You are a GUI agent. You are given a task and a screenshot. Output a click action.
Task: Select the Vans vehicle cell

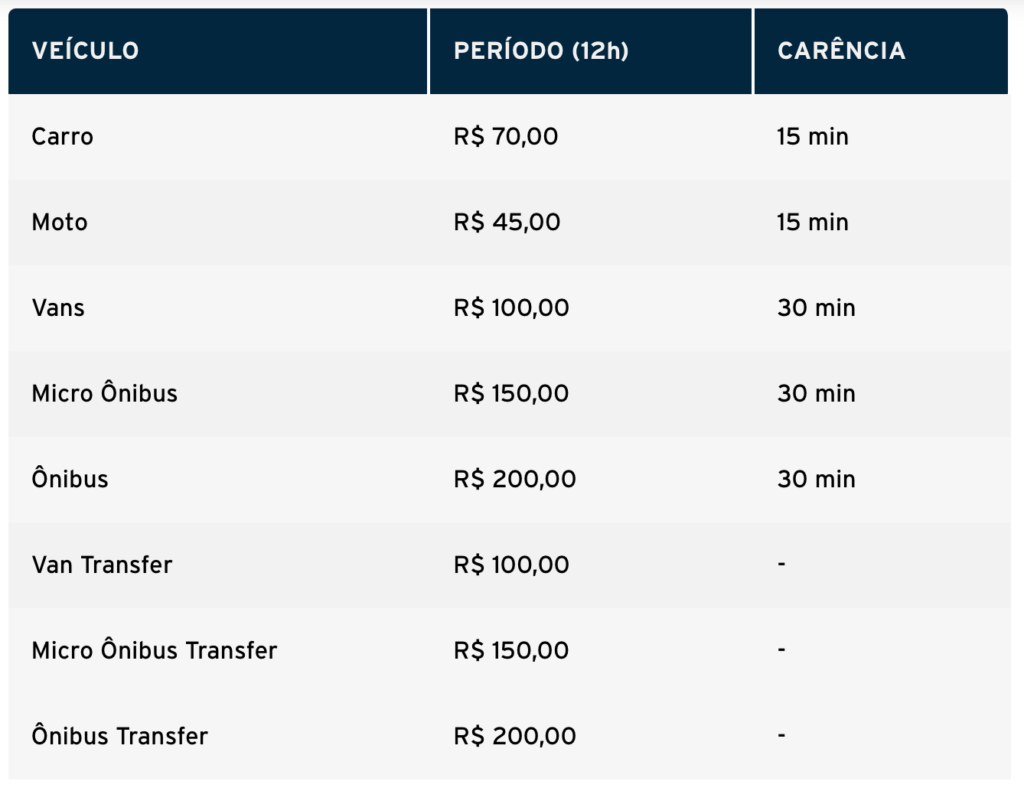[x=58, y=308]
